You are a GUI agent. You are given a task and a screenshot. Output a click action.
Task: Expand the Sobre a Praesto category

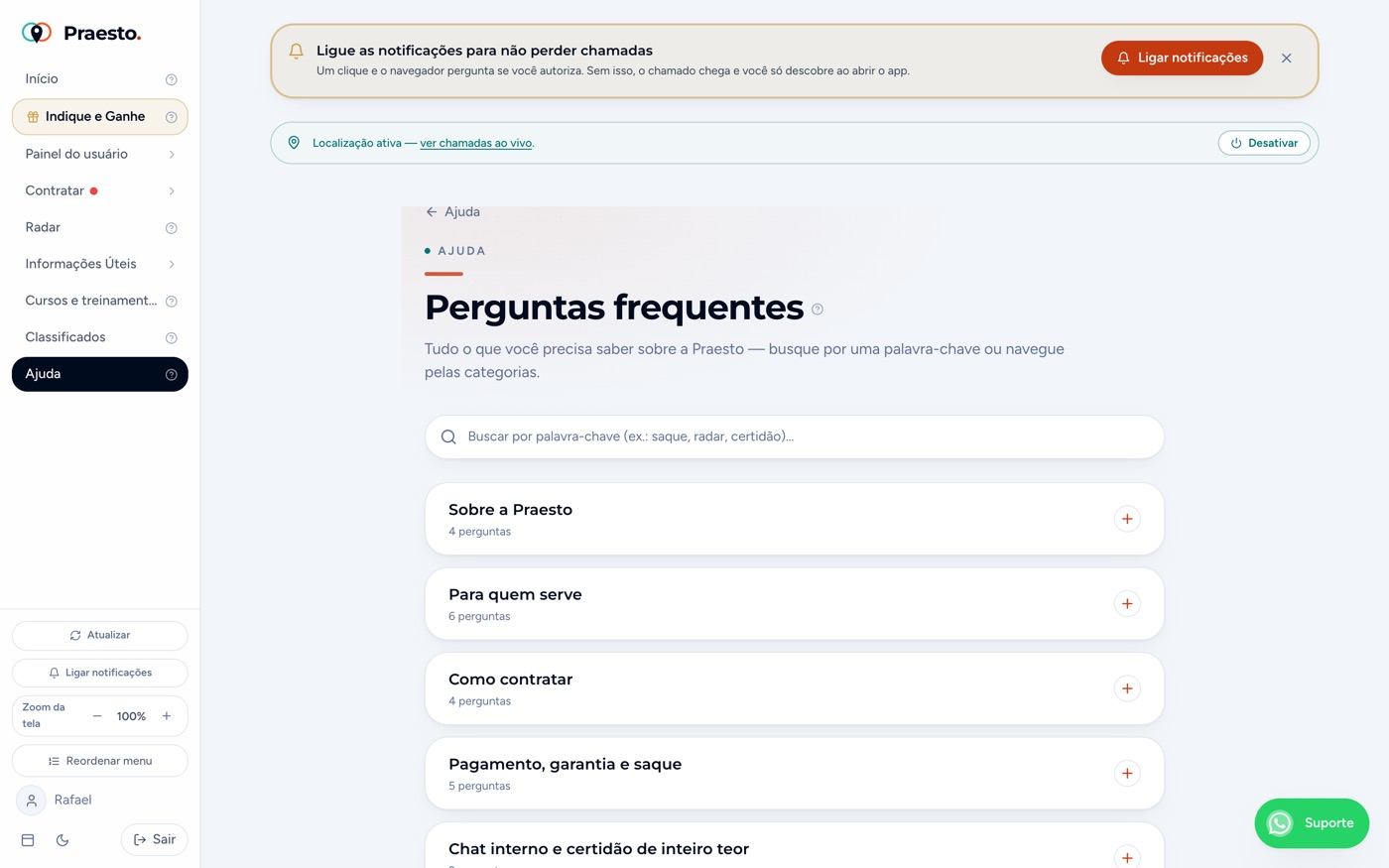point(1127,519)
